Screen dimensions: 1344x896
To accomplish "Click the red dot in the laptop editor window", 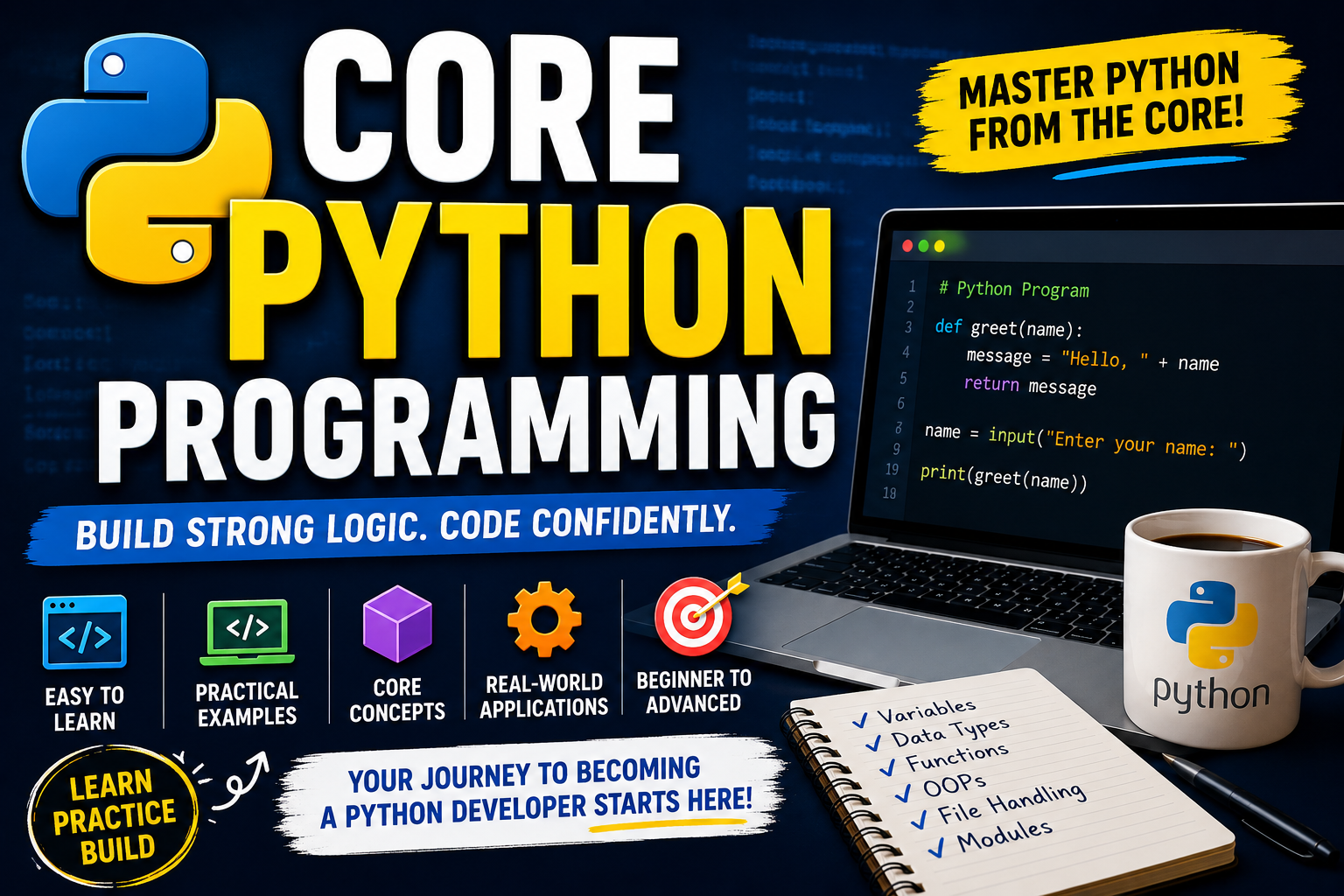I will point(907,246).
